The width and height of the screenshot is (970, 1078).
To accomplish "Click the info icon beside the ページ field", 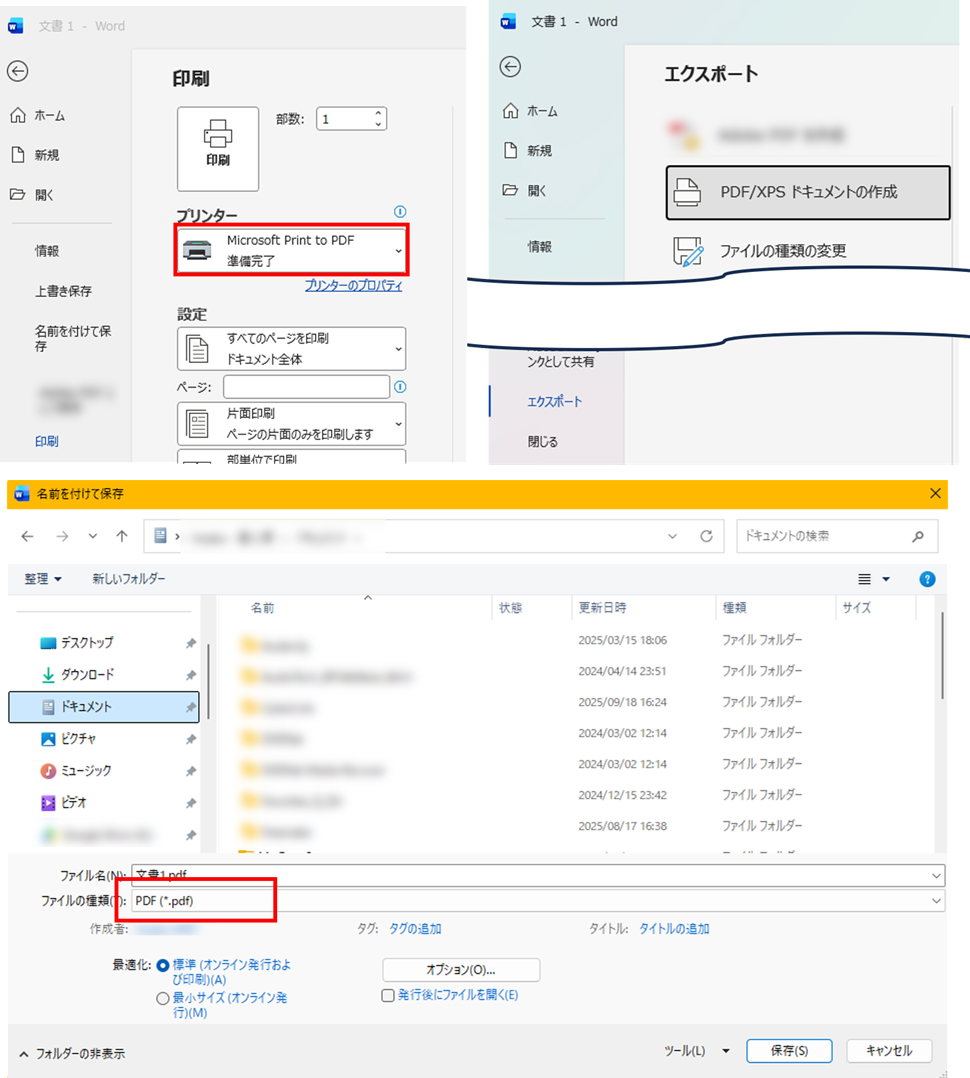I will tap(400, 387).
